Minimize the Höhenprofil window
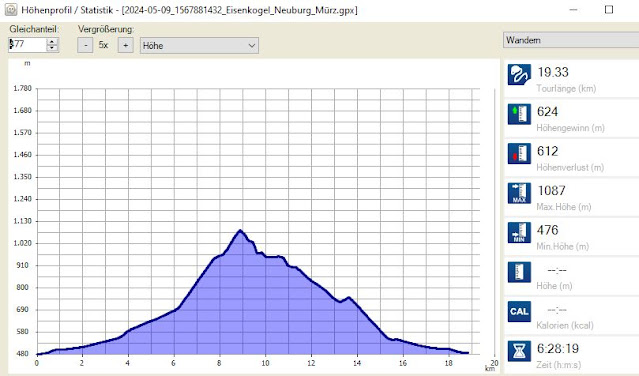This screenshot has width=639, height=376. 573,9
